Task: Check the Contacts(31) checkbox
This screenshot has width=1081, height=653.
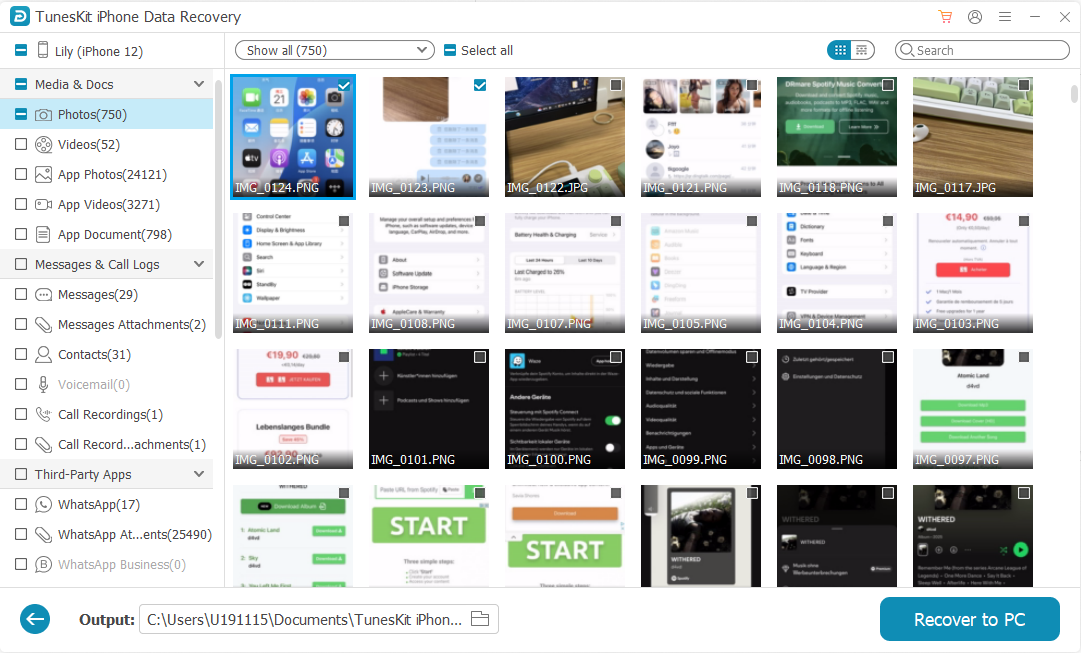Action: click(x=21, y=354)
